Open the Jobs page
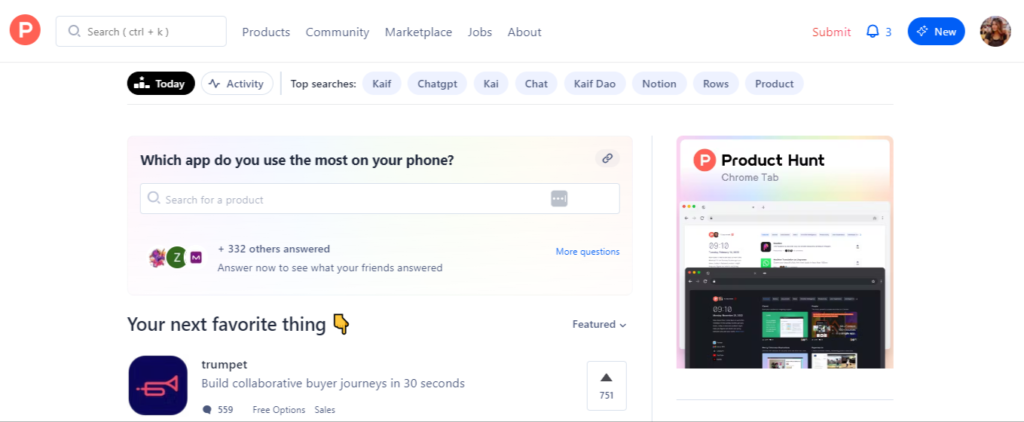1024x422 pixels. click(x=480, y=32)
